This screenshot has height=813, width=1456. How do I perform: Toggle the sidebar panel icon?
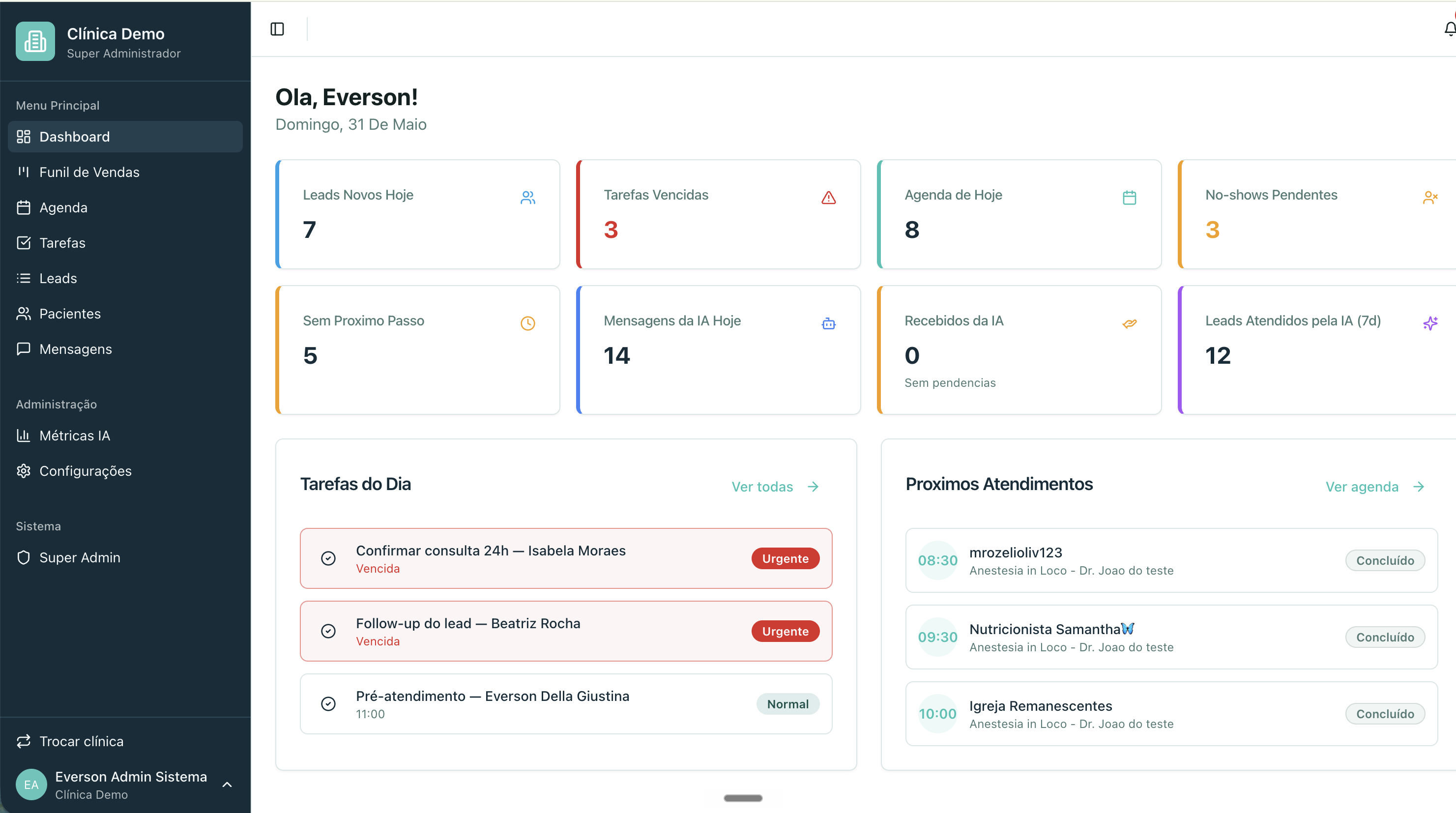click(277, 29)
